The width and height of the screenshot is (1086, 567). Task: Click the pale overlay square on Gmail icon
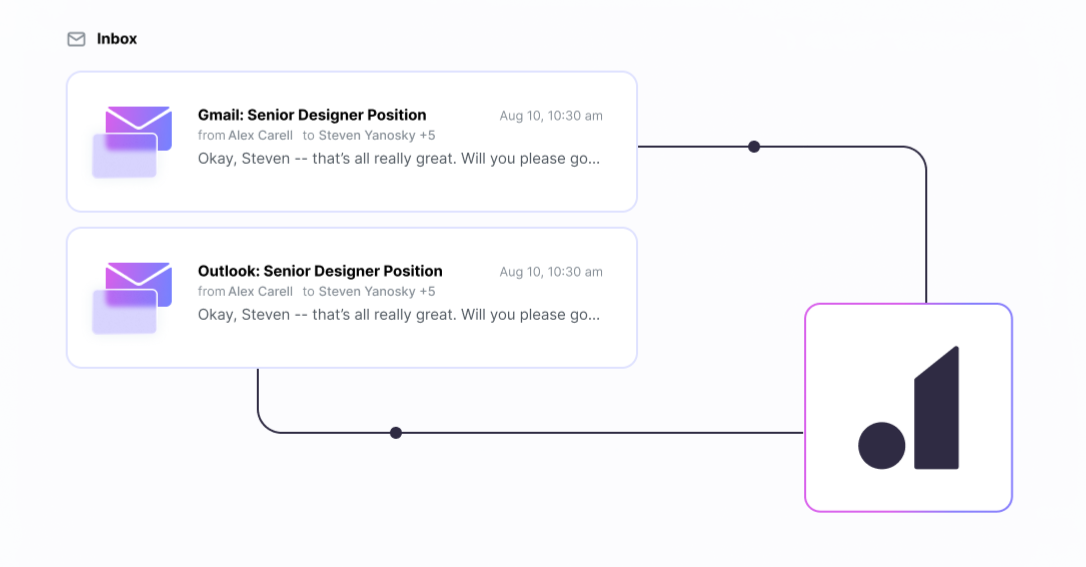click(x=125, y=156)
